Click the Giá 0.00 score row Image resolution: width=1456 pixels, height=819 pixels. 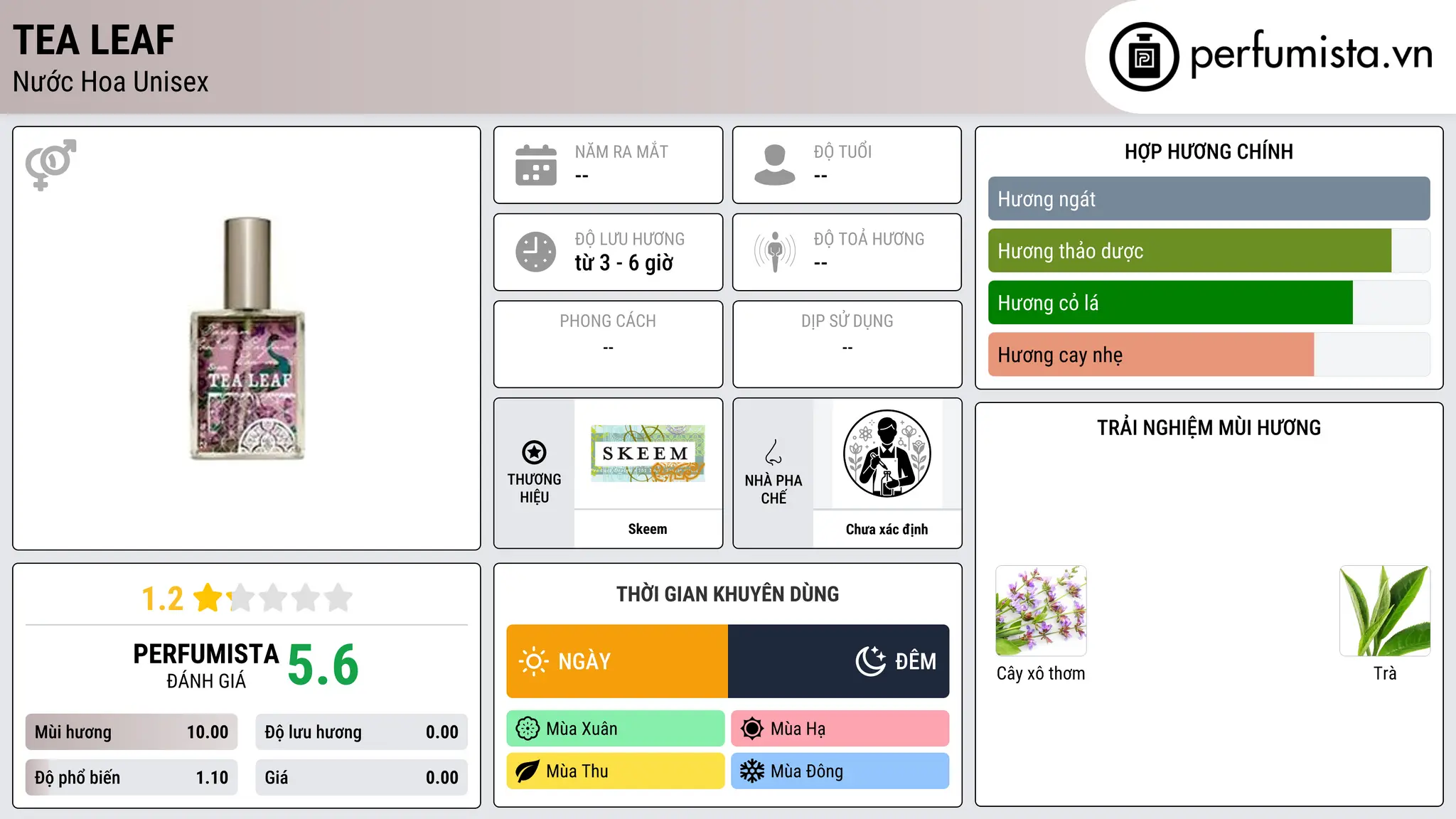[362, 778]
